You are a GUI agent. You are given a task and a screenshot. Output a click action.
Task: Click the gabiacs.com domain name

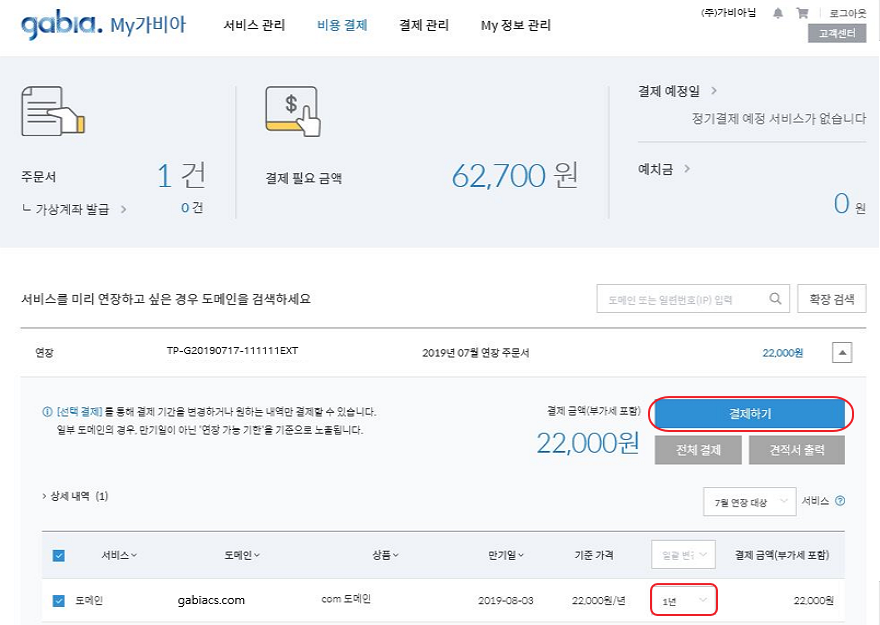(211, 600)
